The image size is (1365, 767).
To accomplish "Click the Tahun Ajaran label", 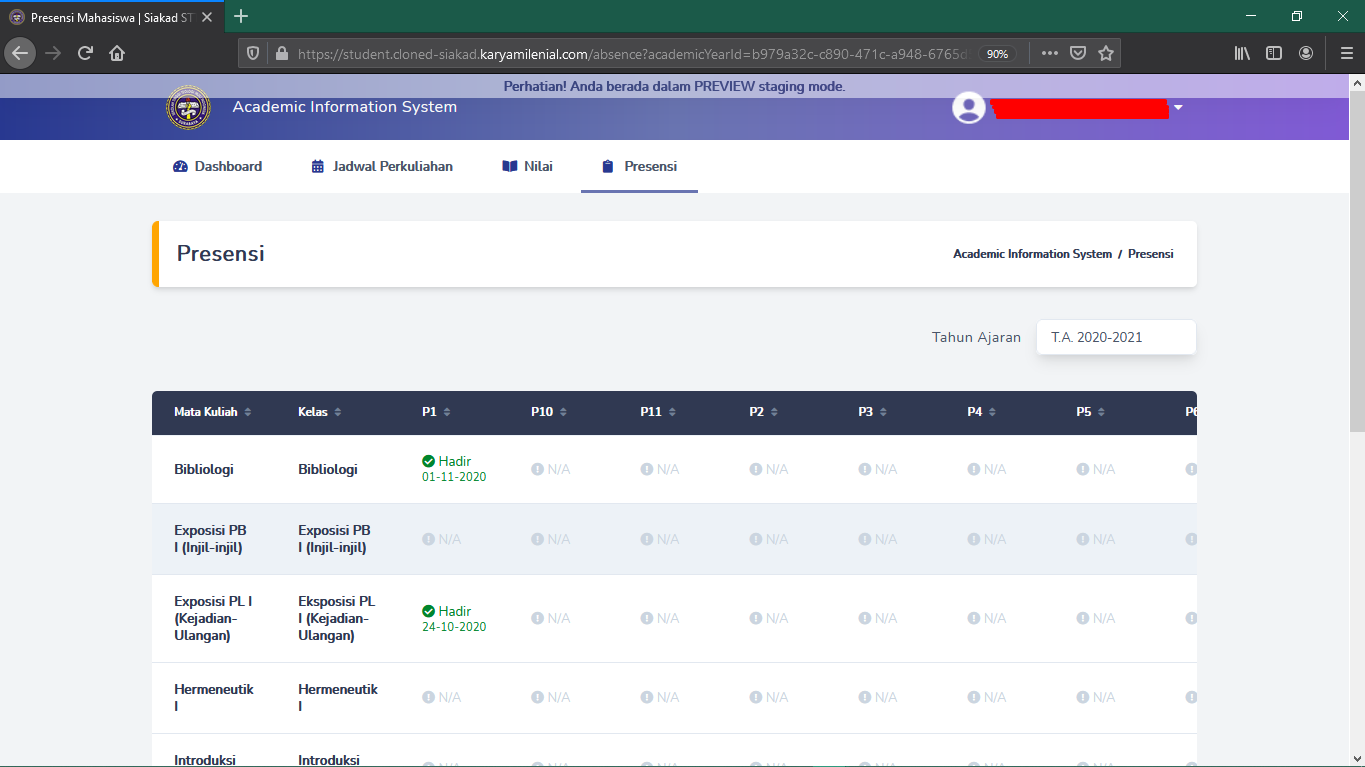I will click(976, 337).
